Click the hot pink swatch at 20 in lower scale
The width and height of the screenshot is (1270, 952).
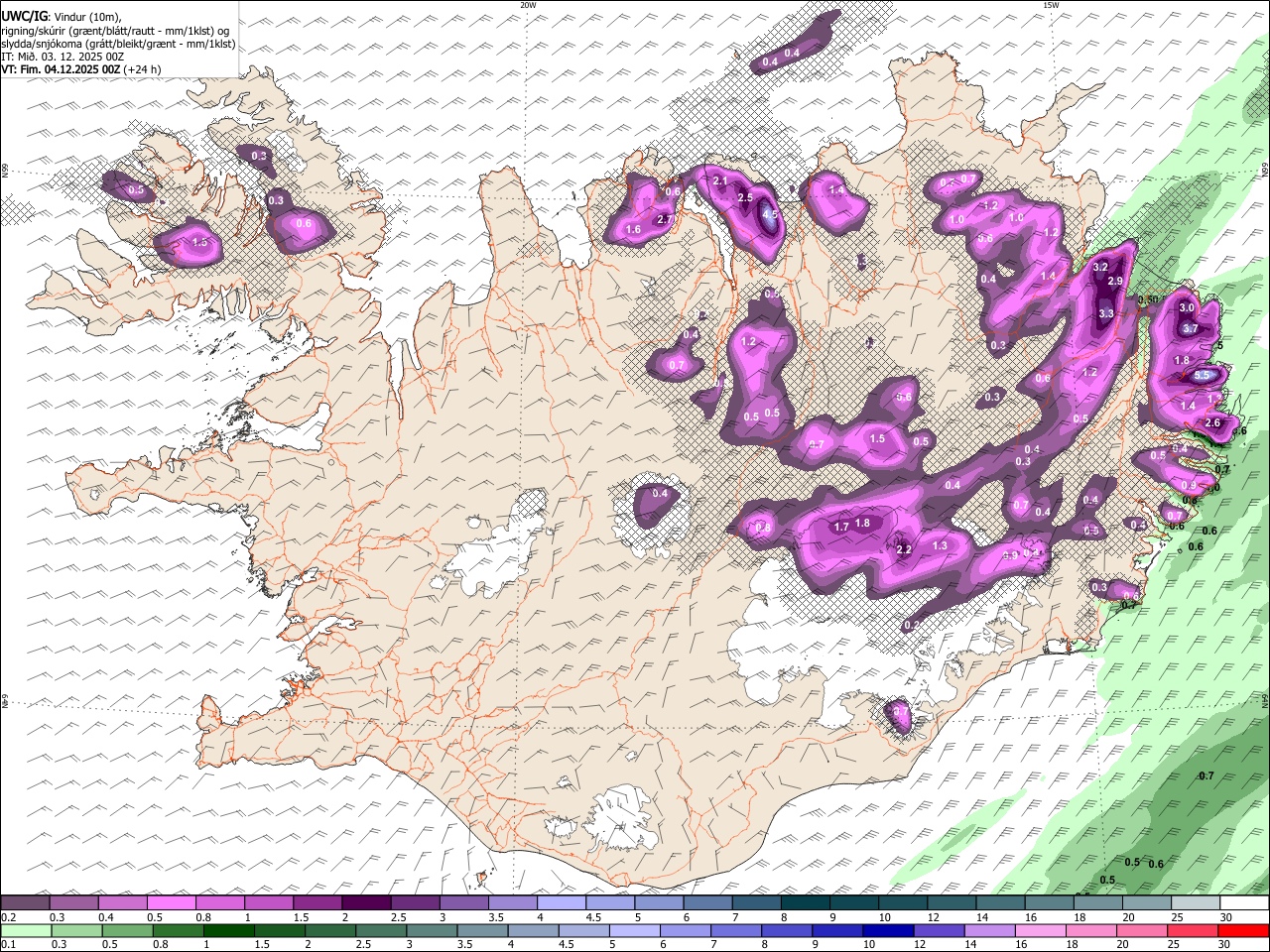1141,931
